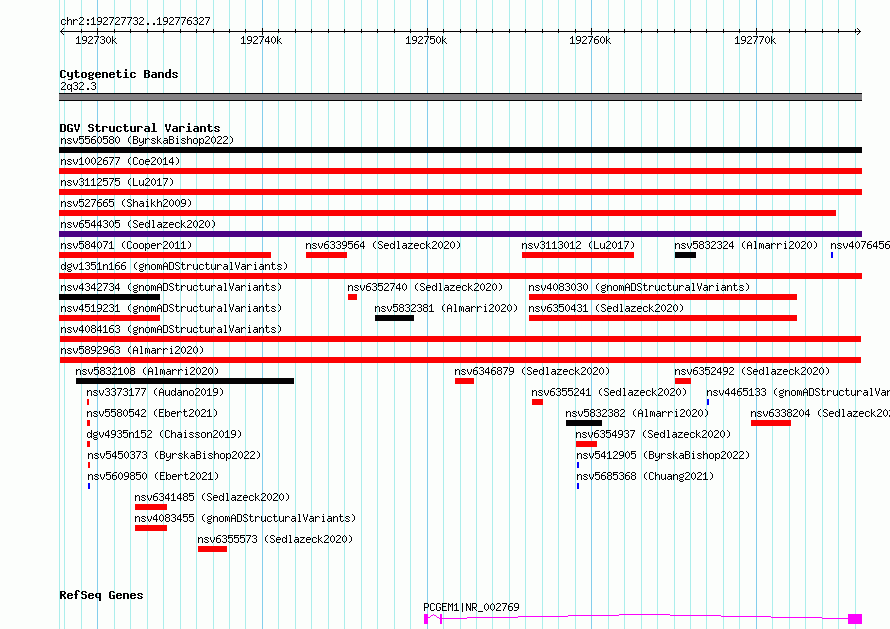Viewport: 890px width, 629px height.
Task: Click nsv527665 (Shaikh2009) variant label
Action: point(126,203)
